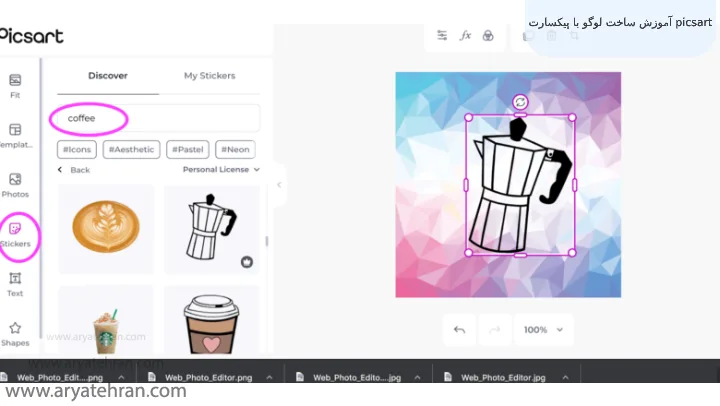This screenshot has height=406, width=720.
Task: Click the premium crown badge on moka pot sticker
Action: [x=247, y=262]
